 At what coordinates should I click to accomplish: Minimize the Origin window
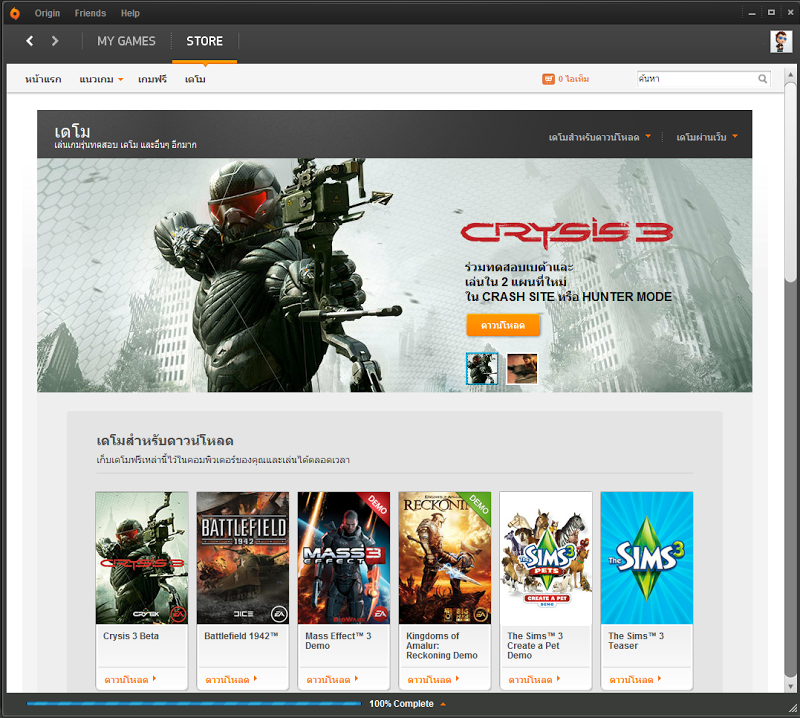752,13
